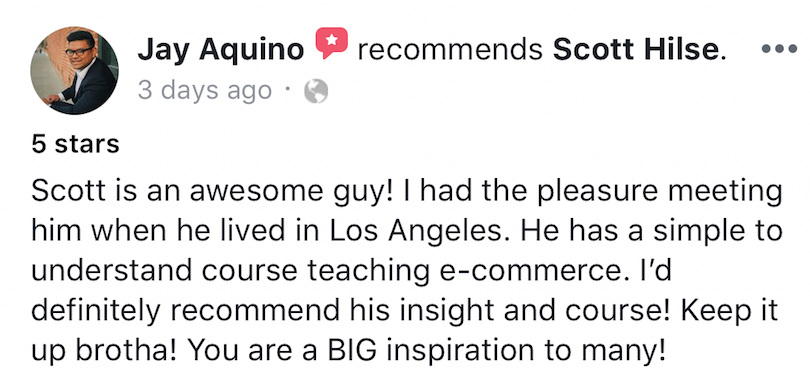Click the 5 stars rating label
This screenshot has height=382, width=810.
coord(75,144)
